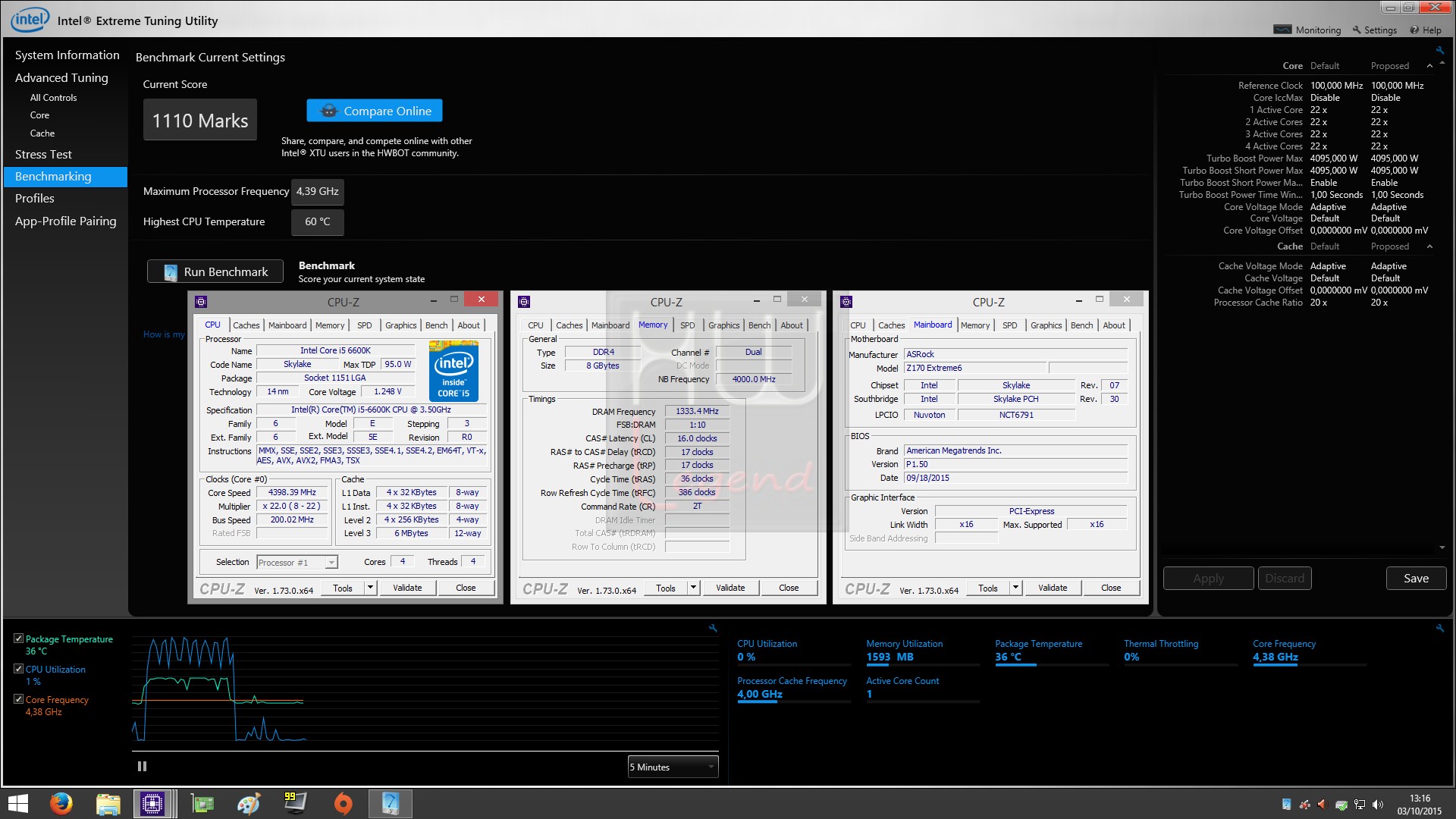Open monitor app with 99 badge in taskbar

(x=295, y=802)
